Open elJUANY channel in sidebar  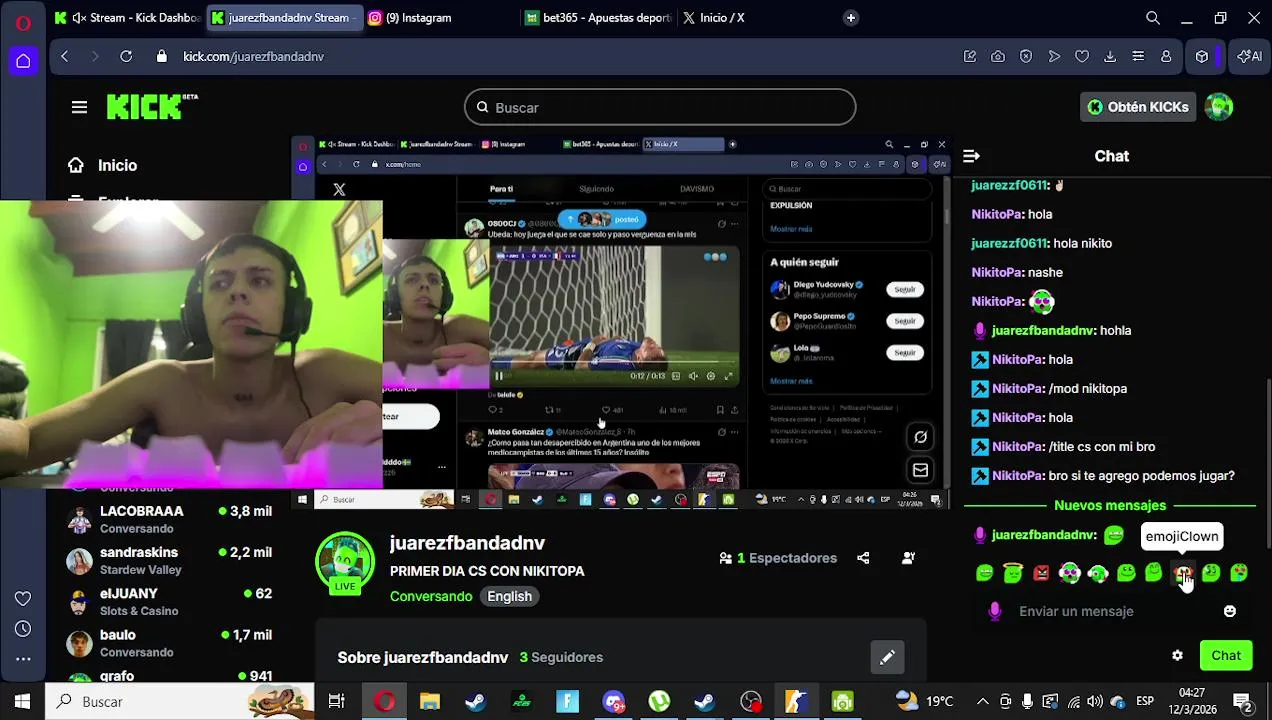click(170, 601)
